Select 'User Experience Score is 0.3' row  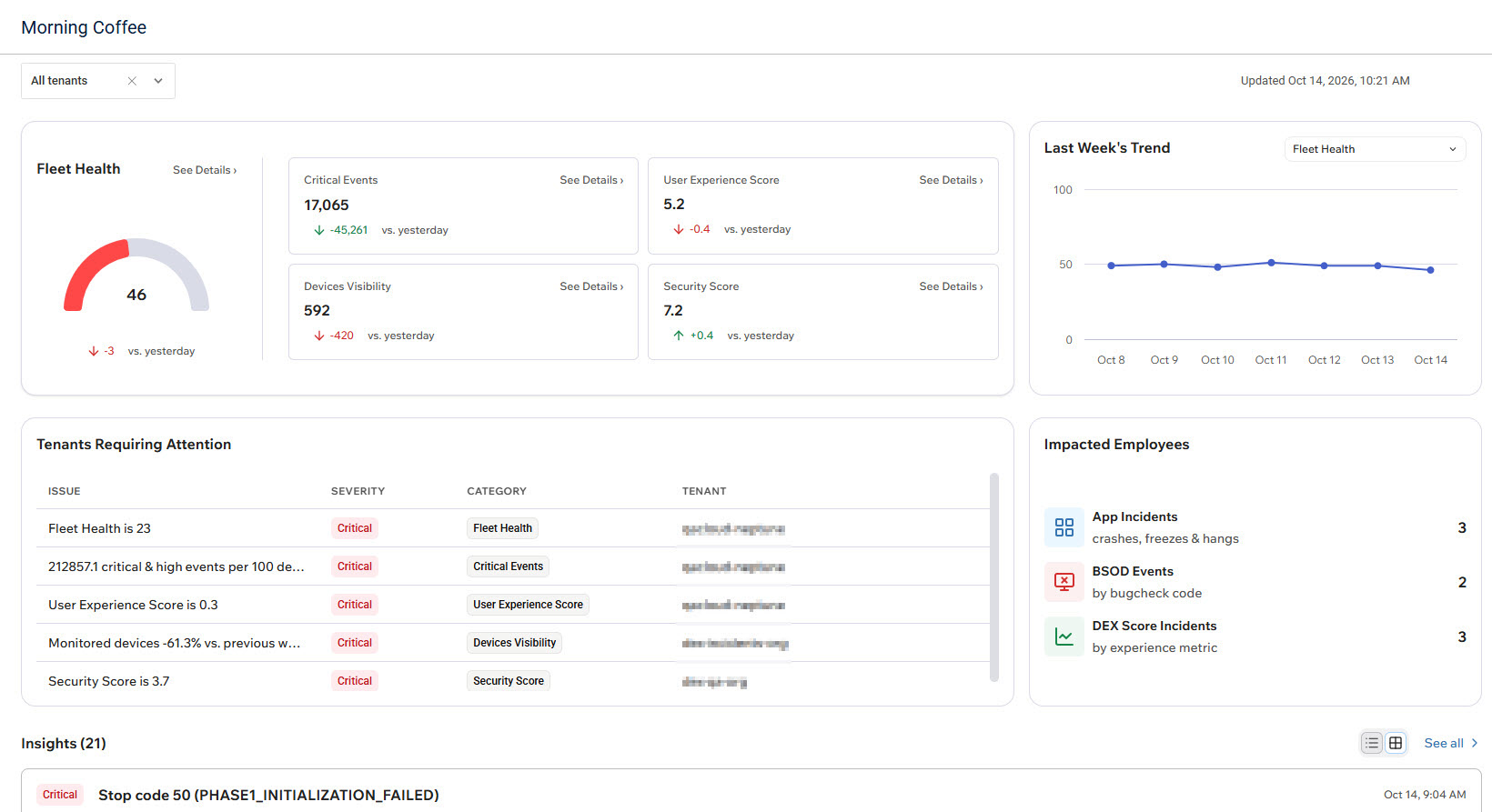(513, 605)
